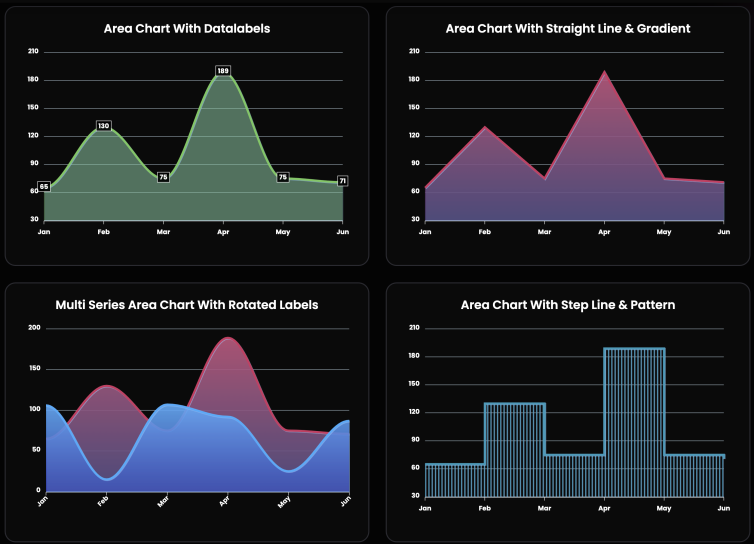Click the Mar axis label in step line chart
Image resolution: width=754 pixels, height=544 pixels.
[x=544, y=508]
